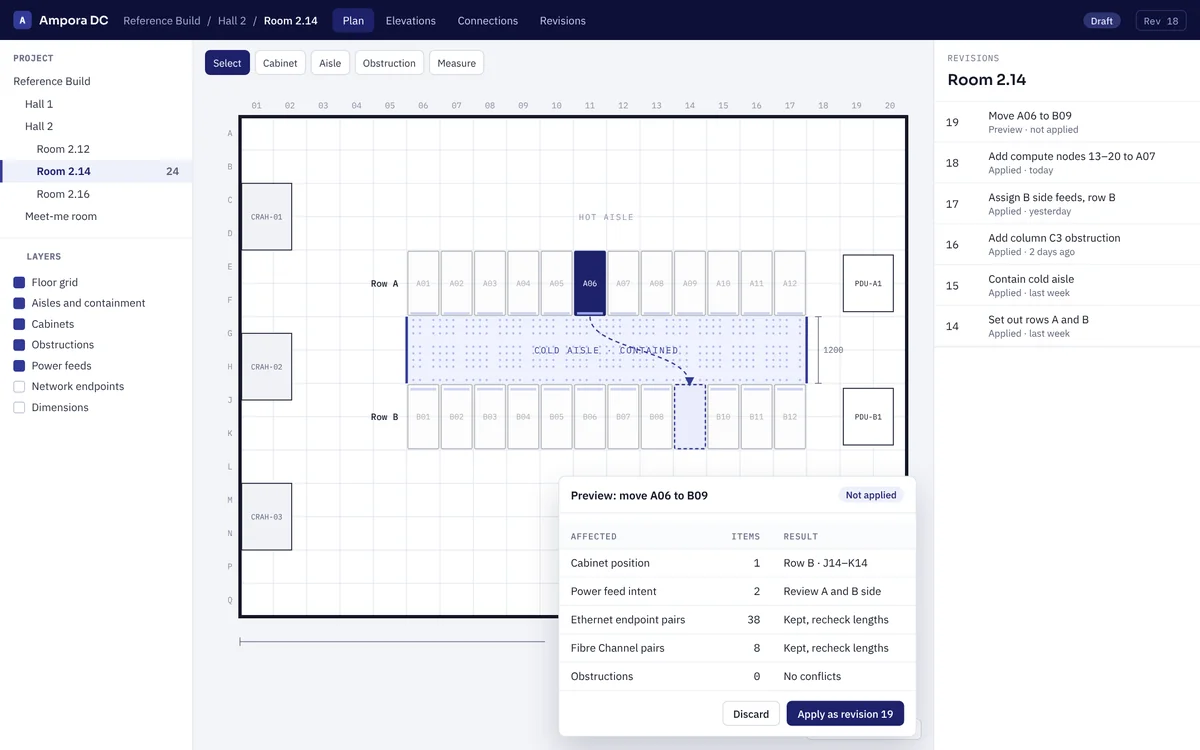This screenshot has width=1200, height=750.
Task: Select revision 14 Set out rows
Action: coord(1067,326)
